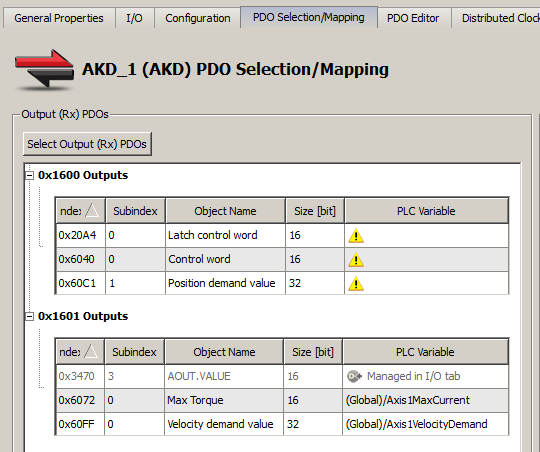Screen dimensions: 540x452
Task: Click Select Output (Rx) PDOs button
Action: click(87, 144)
